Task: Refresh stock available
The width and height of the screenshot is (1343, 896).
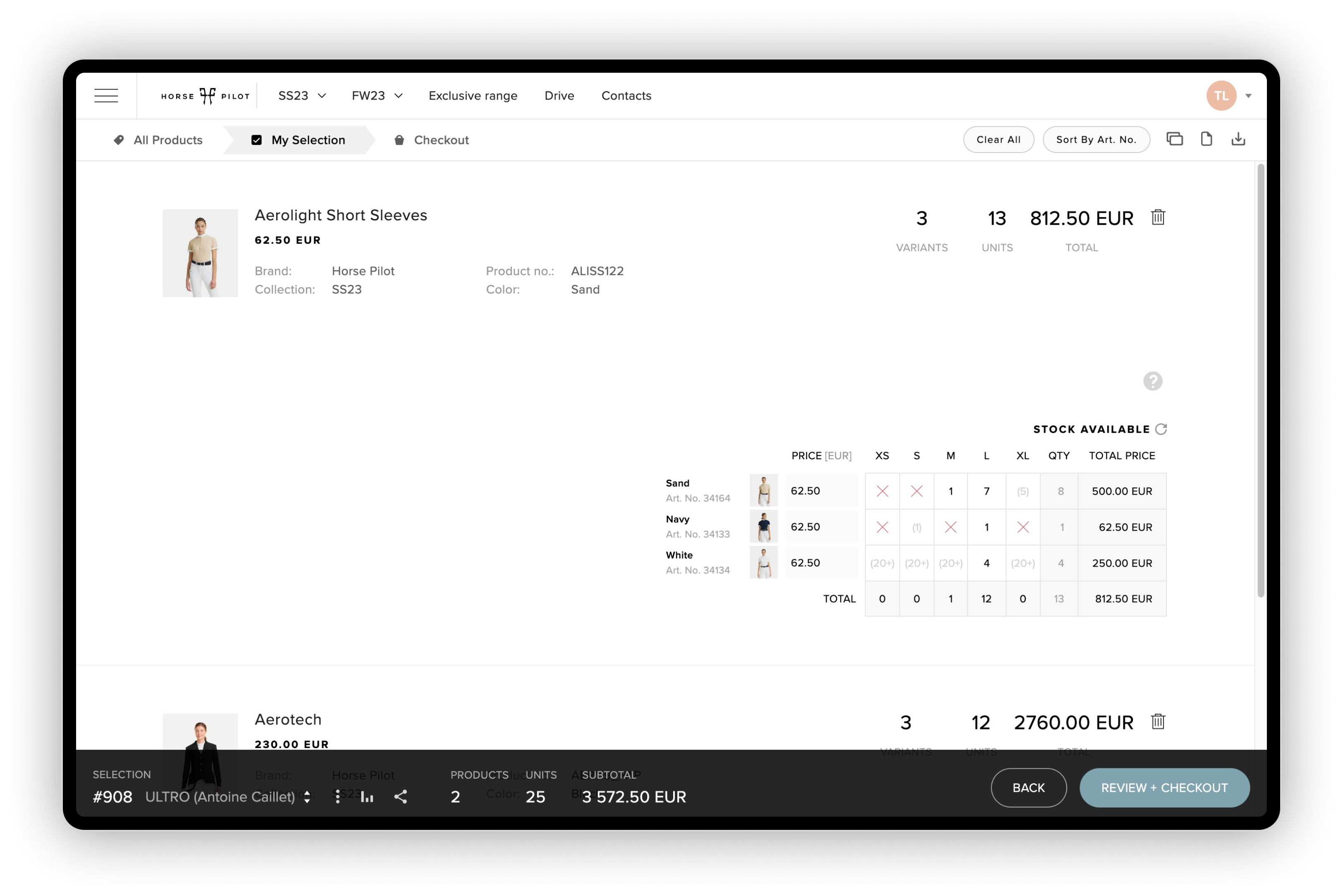Action: coord(1161,429)
